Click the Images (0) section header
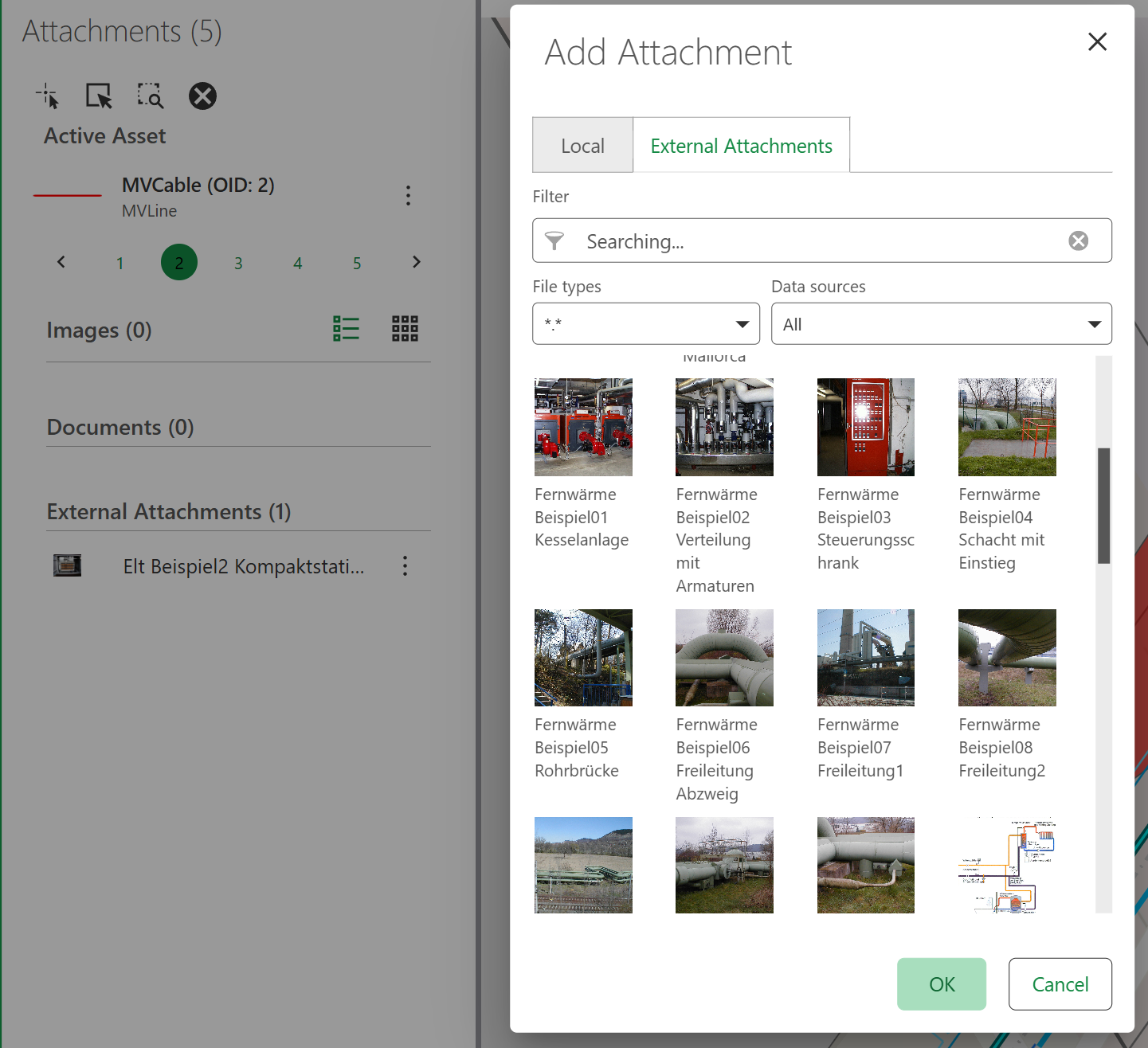1148x1048 pixels. pos(99,330)
